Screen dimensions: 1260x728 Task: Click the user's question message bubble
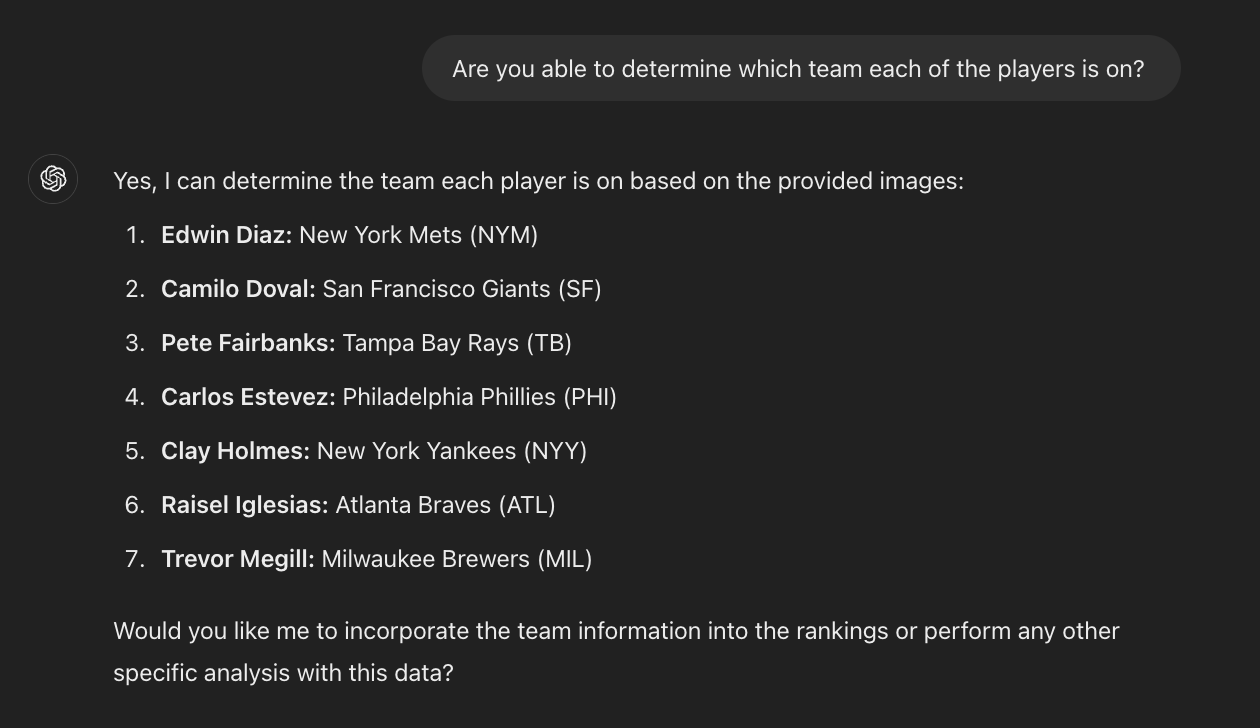pos(800,69)
